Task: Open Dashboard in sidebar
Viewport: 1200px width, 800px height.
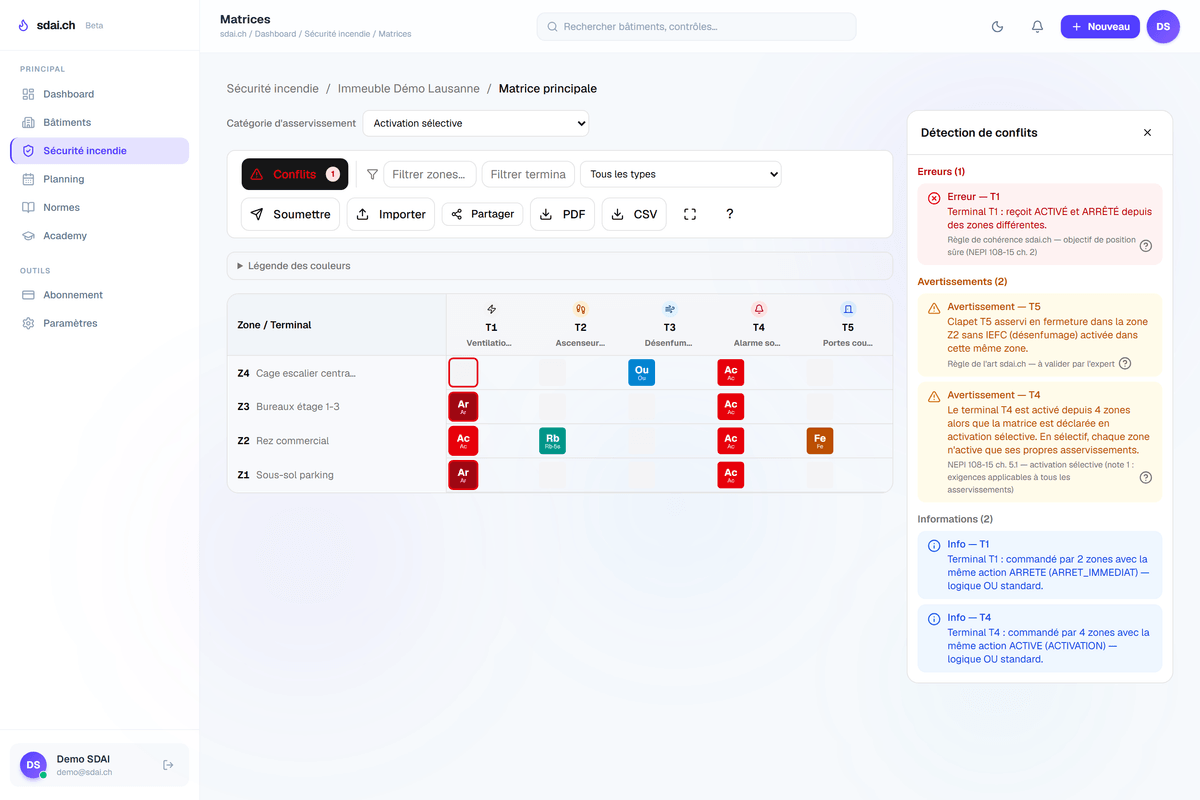Action: (99, 94)
